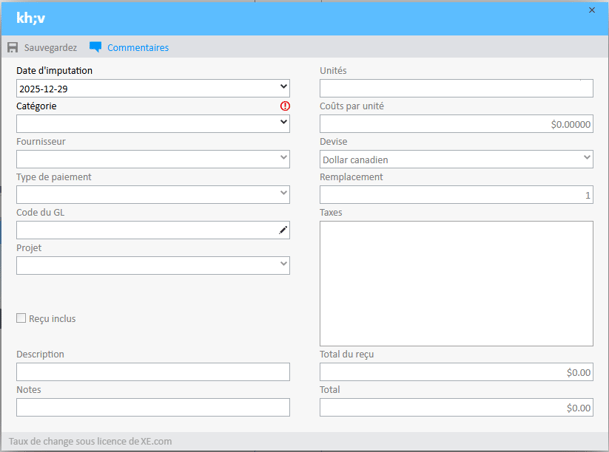
Task: Click the red error icon beside Catégorie
Action: pyautogui.click(x=284, y=106)
